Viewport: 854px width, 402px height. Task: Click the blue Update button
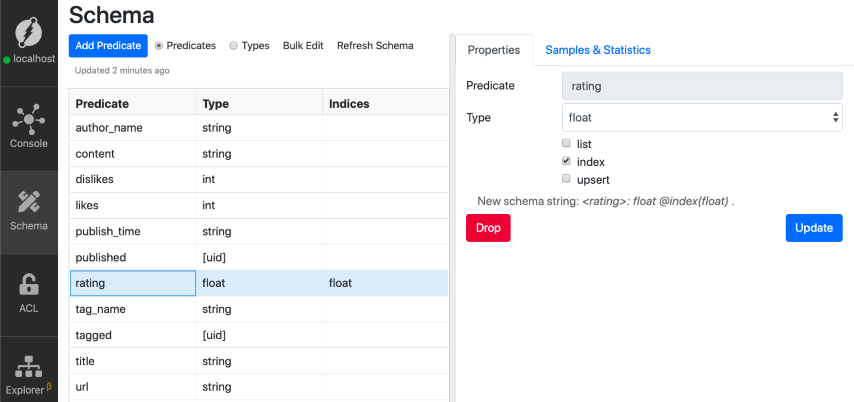coord(814,228)
